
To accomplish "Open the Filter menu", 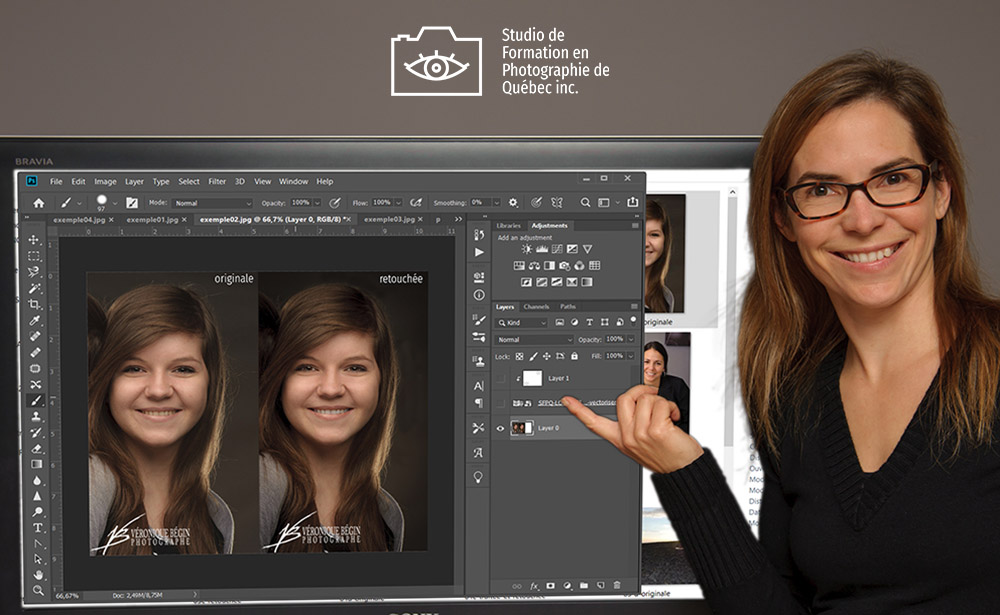I will (217, 181).
